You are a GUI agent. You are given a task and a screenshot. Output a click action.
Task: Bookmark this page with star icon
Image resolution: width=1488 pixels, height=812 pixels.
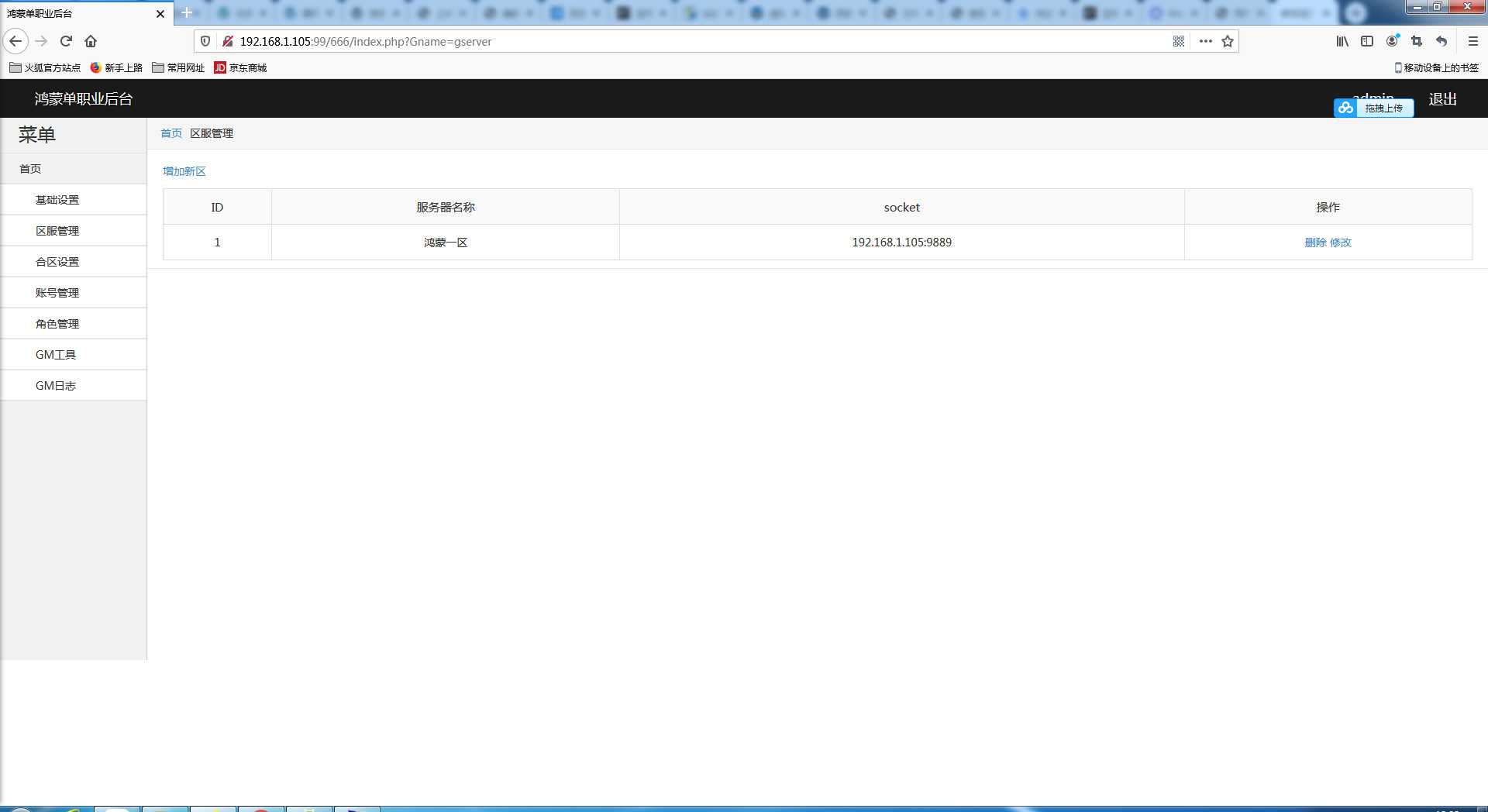(x=1228, y=41)
